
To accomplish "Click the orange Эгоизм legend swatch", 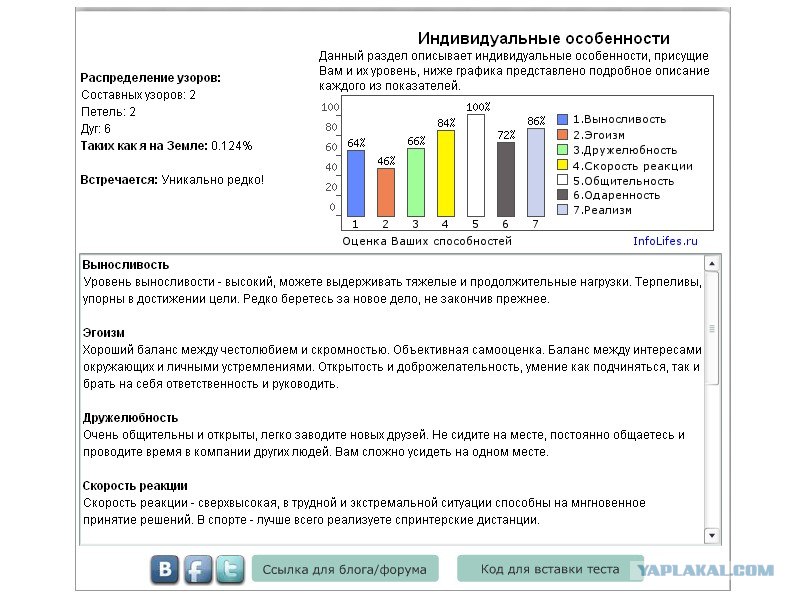I will [x=562, y=134].
